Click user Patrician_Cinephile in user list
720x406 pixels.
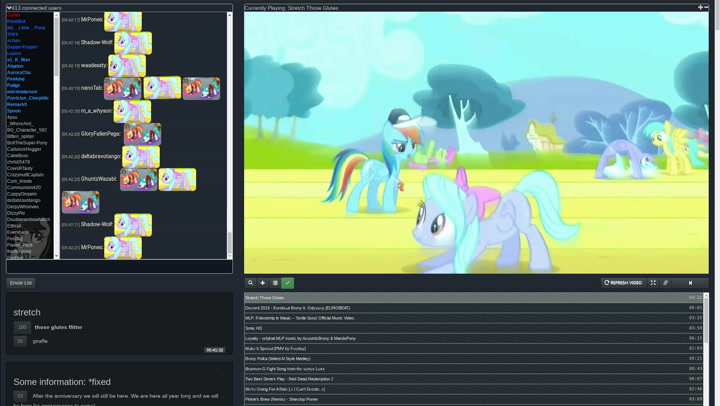[x=28, y=98]
